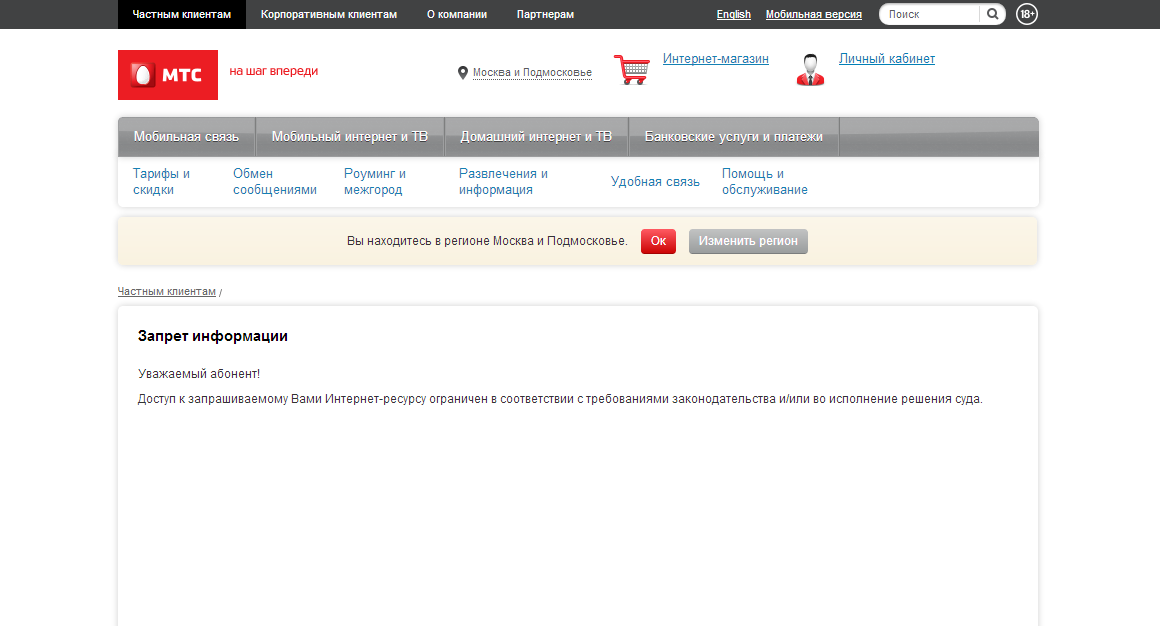Click the location pin icon
This screenshot has height=626, width=1160.
[463, 73]
